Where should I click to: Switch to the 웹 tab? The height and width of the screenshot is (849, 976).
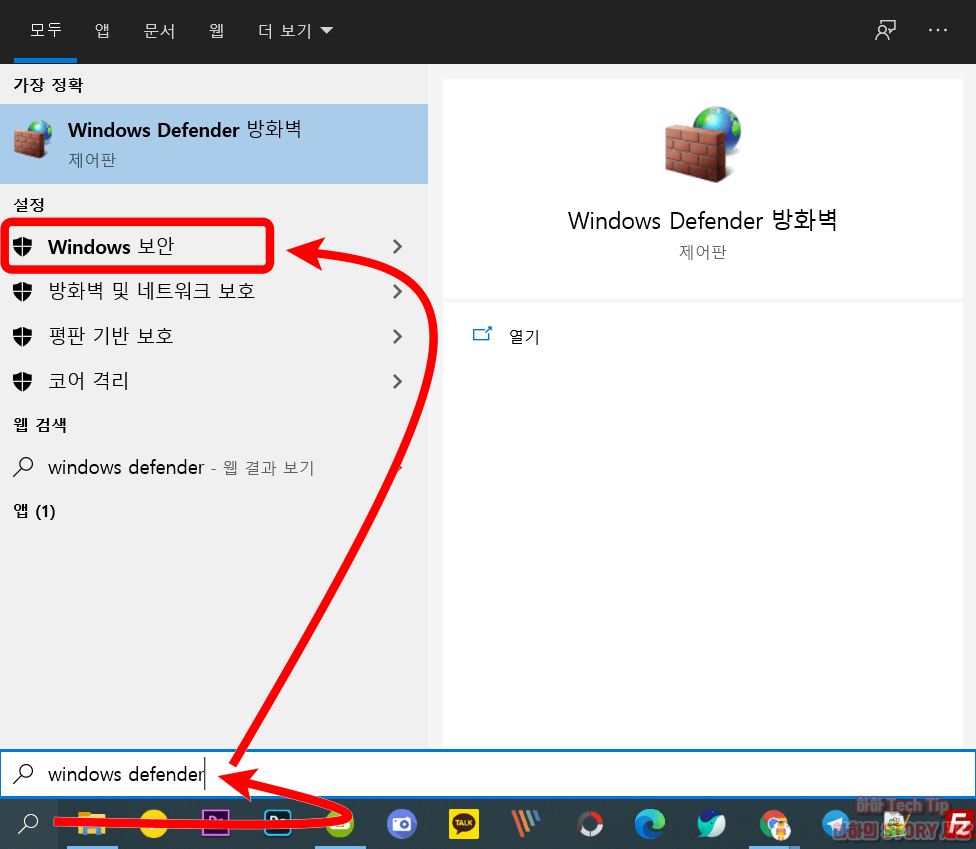pos(216,30)
